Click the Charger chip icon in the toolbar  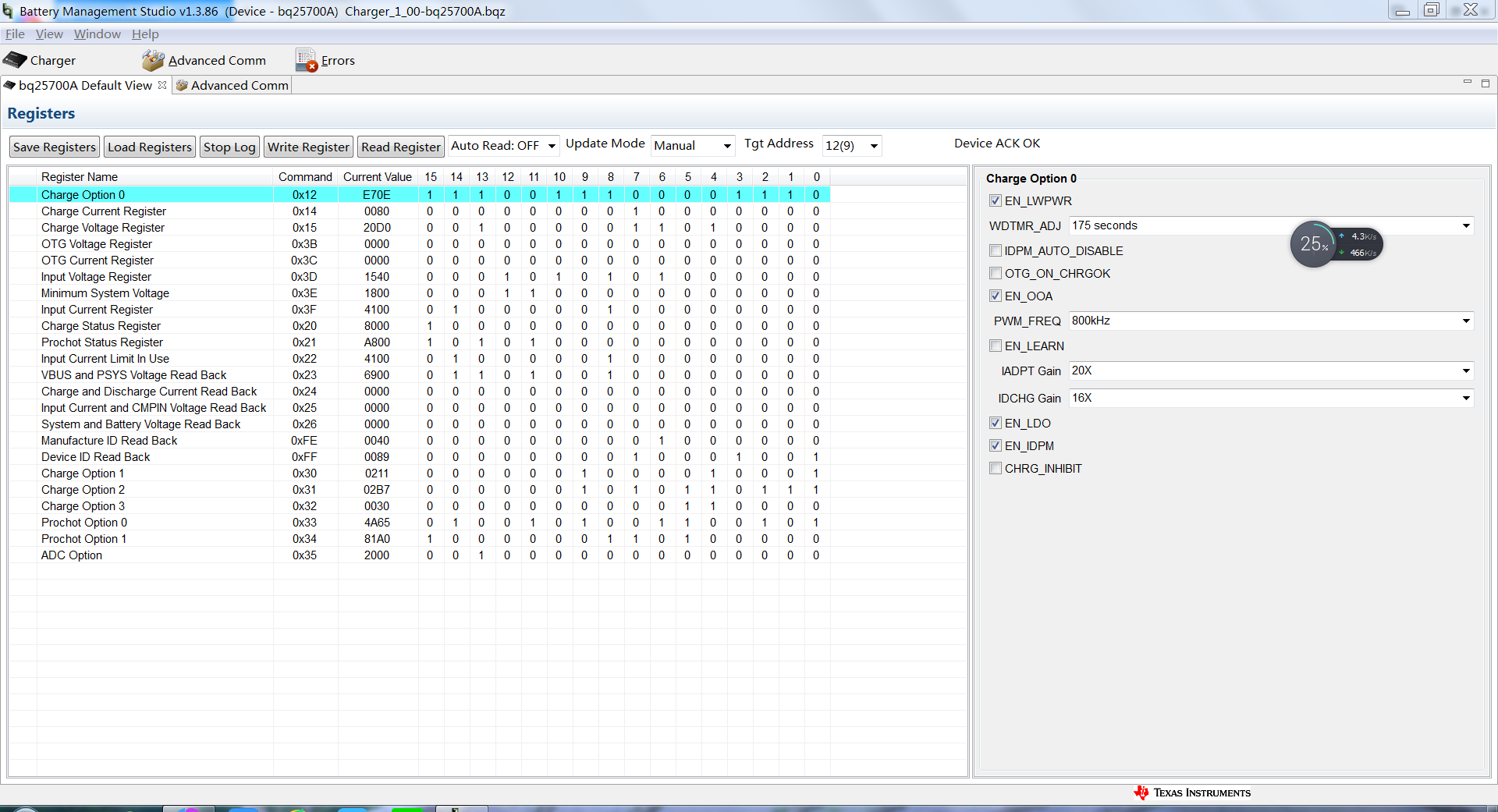tap(15, 60)
